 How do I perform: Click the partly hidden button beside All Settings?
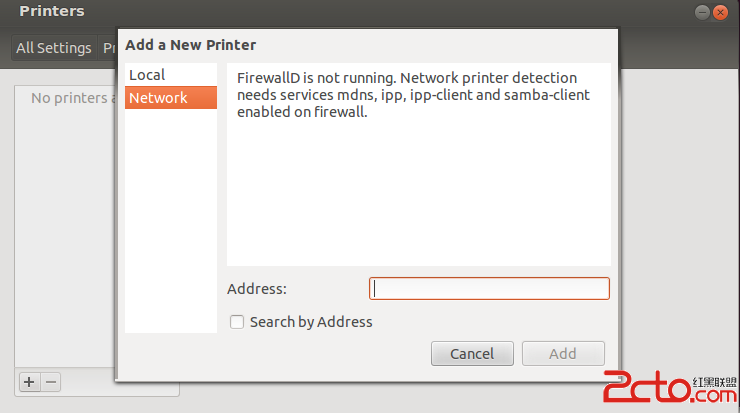pyautogui.click(x=108, y=48)
